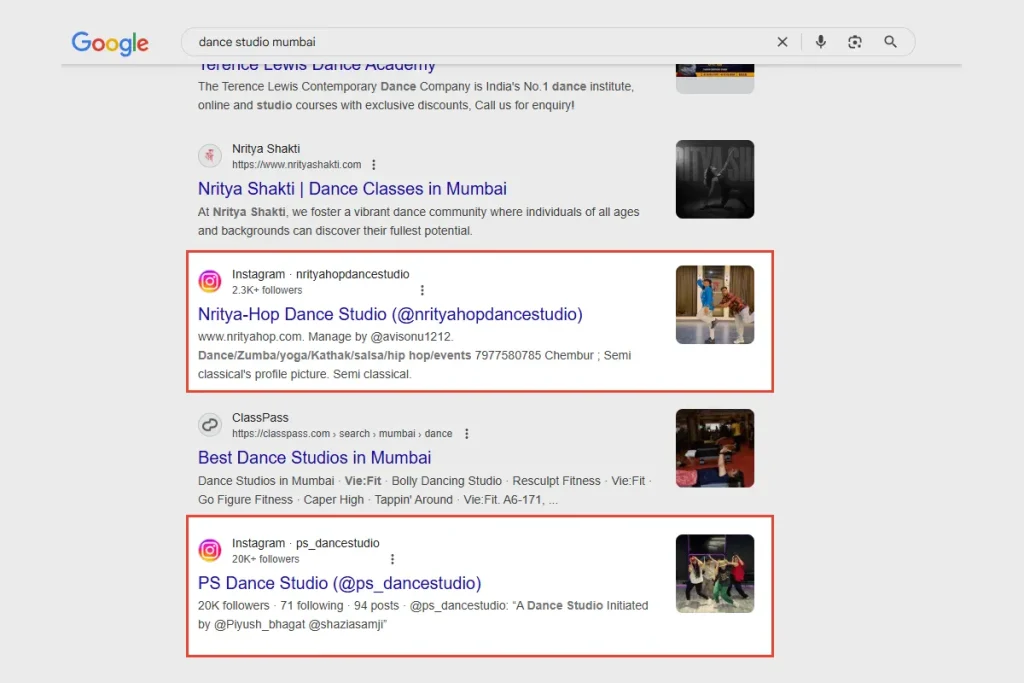Click the Nritya Shakti site favicon

[210, 155]
